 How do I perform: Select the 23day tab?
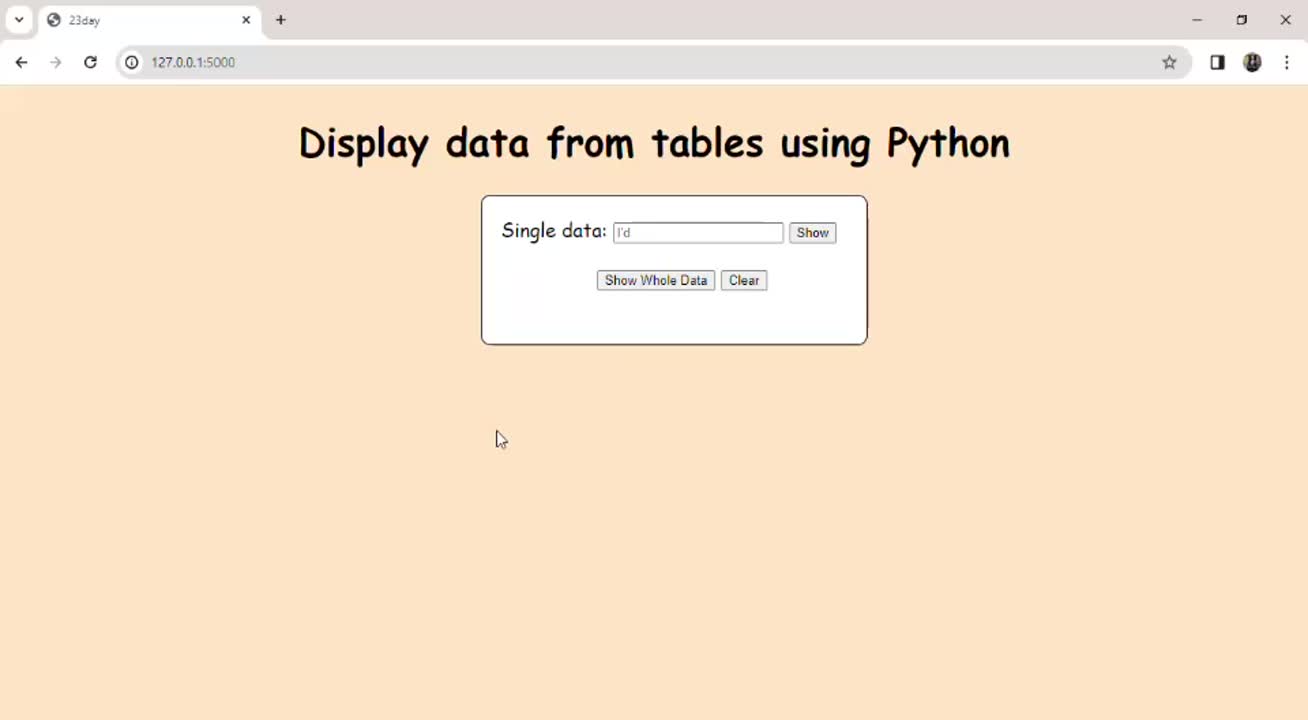click(140, 20)
